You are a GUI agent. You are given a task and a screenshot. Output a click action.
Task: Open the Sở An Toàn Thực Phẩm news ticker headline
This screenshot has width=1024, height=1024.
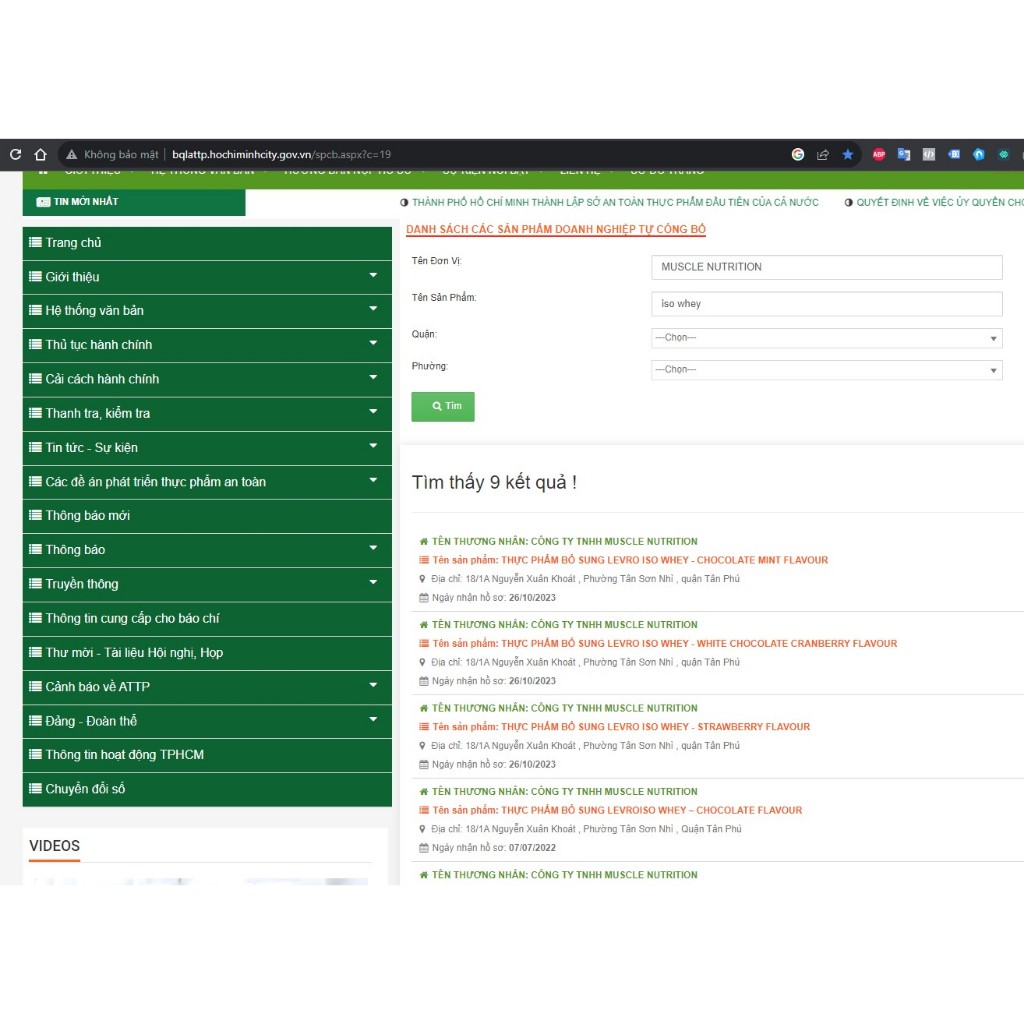pyautogui.click(x=615, y=202)
